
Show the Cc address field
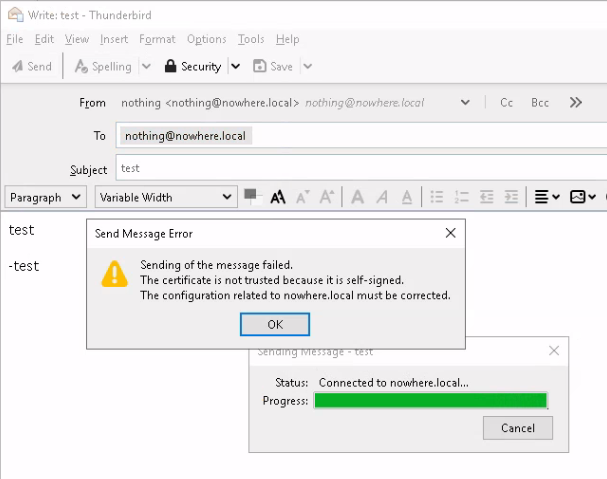tap(506, 103)
